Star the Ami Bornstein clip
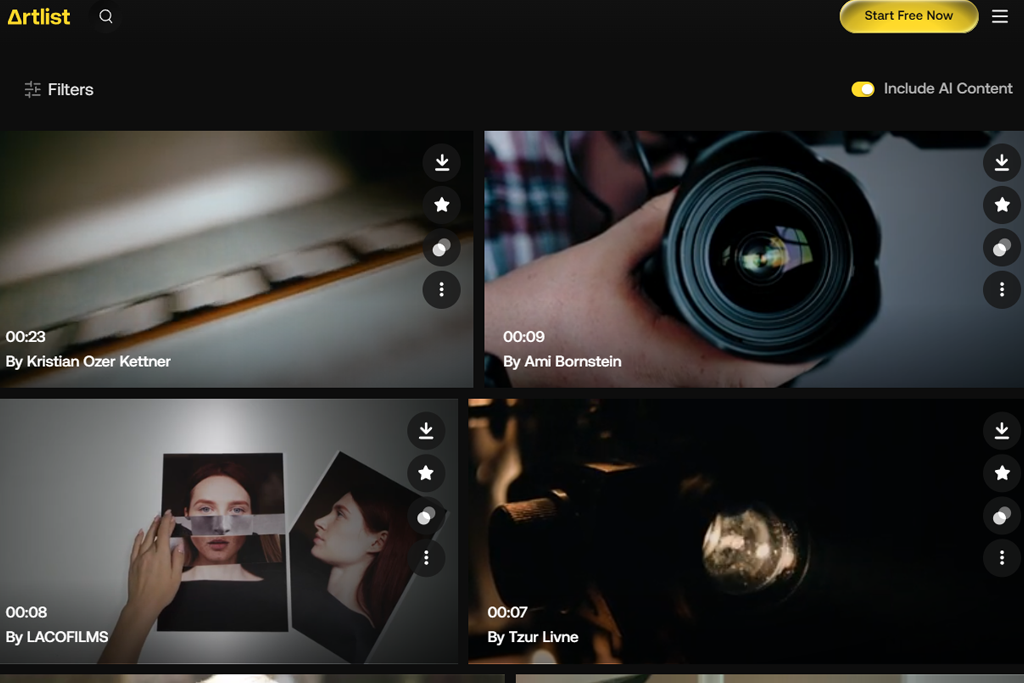 (1002, 204)
